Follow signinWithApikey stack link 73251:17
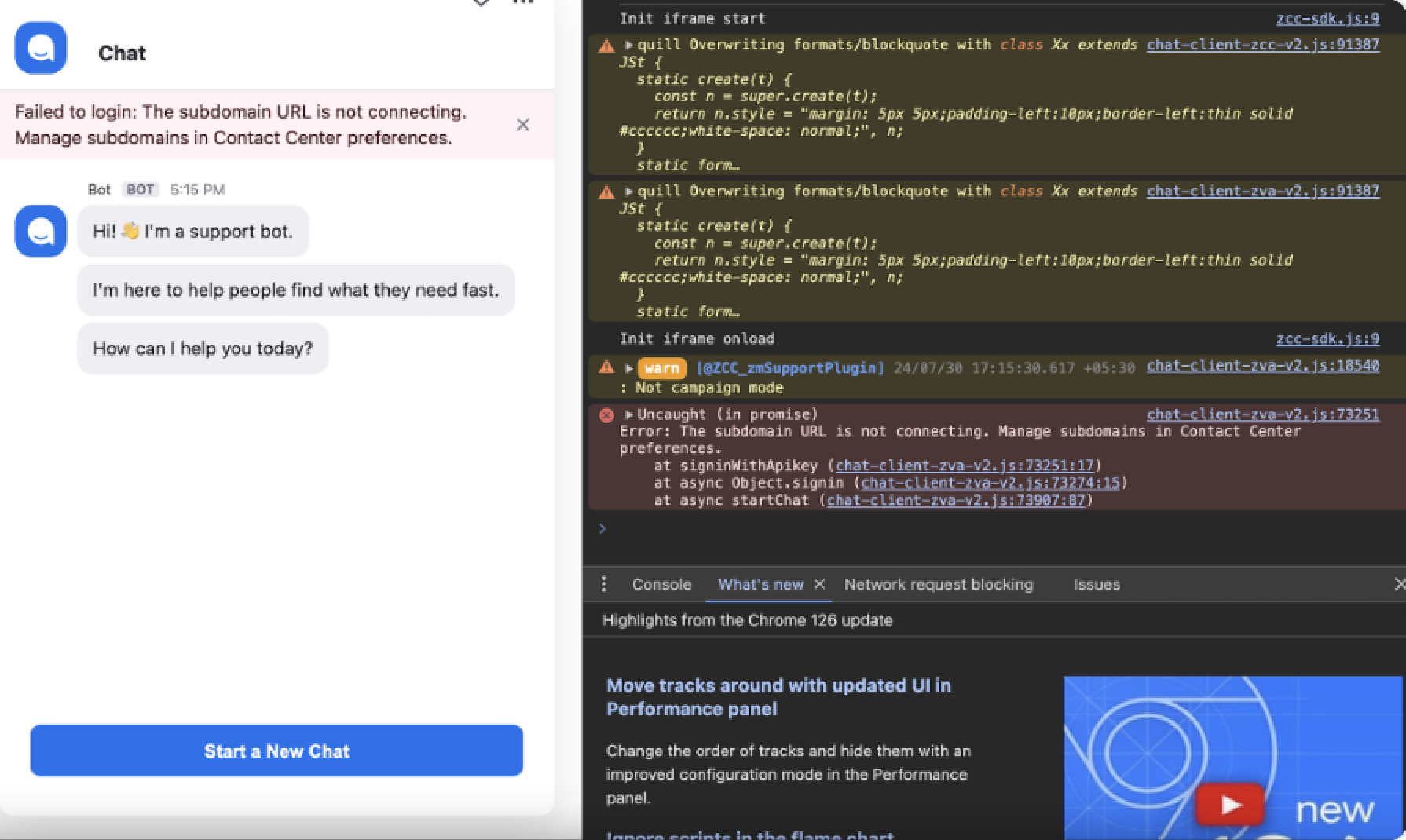Image resolution: width=1406 pixels, height=840 pixels. tap(964, 466)
